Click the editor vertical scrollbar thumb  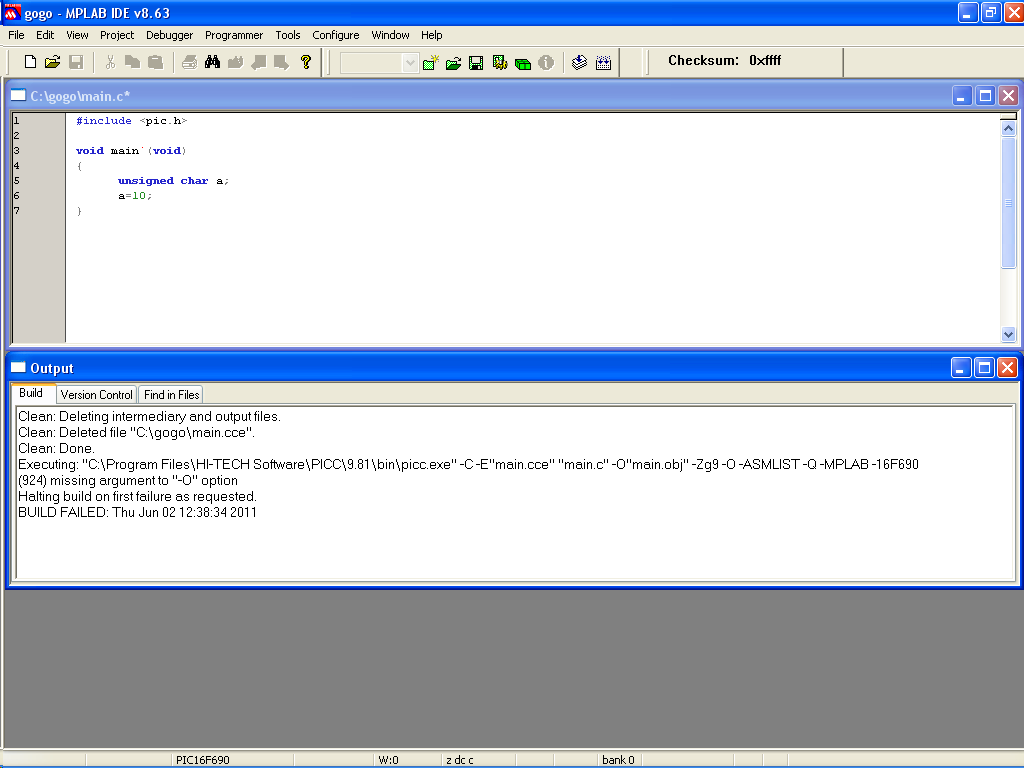1008,202
